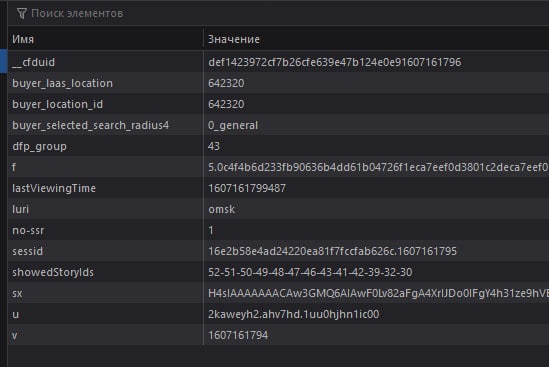Viewport: 549px width, 367px height.
Task: Select the buyer_selected_search_radius4 cookie name
Action: [91, 125]
